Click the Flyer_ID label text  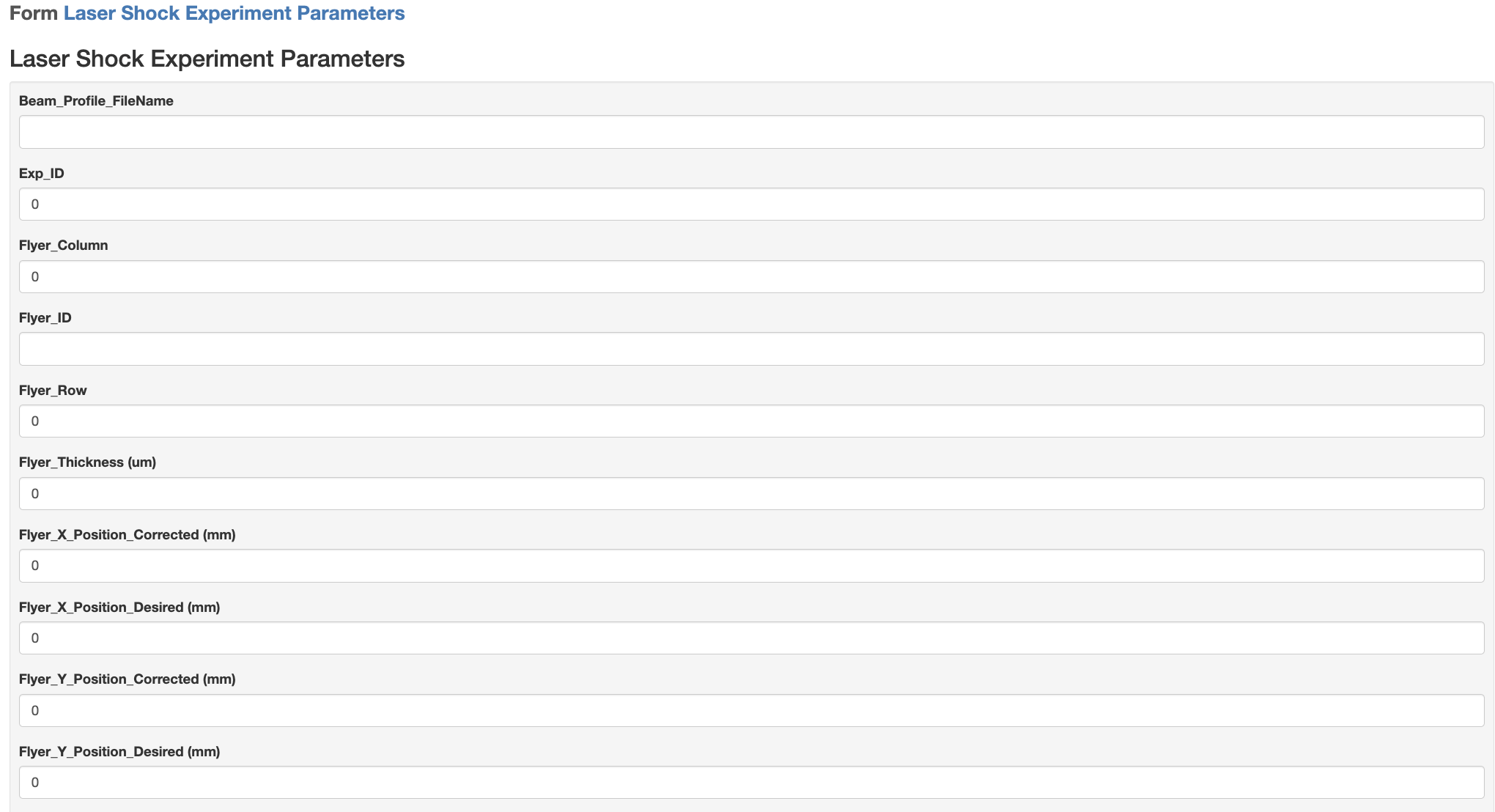coord(45,318)
